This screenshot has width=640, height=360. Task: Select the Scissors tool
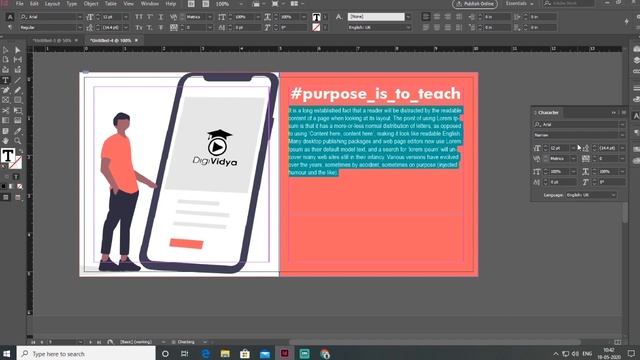coord(5,111)
